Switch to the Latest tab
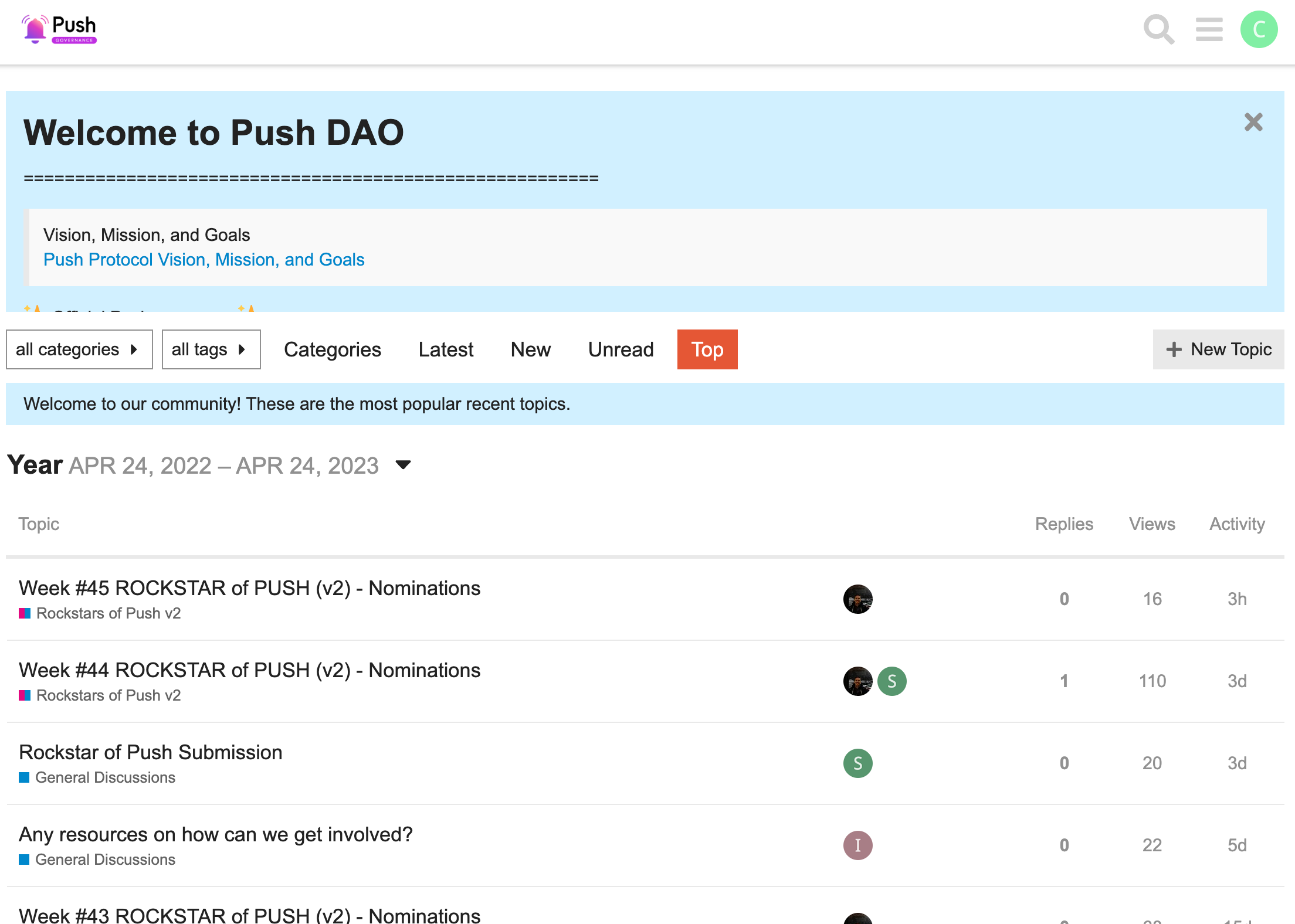This screenshot has height=924, width=1295. pyautogui.click(x=445, y=349)
